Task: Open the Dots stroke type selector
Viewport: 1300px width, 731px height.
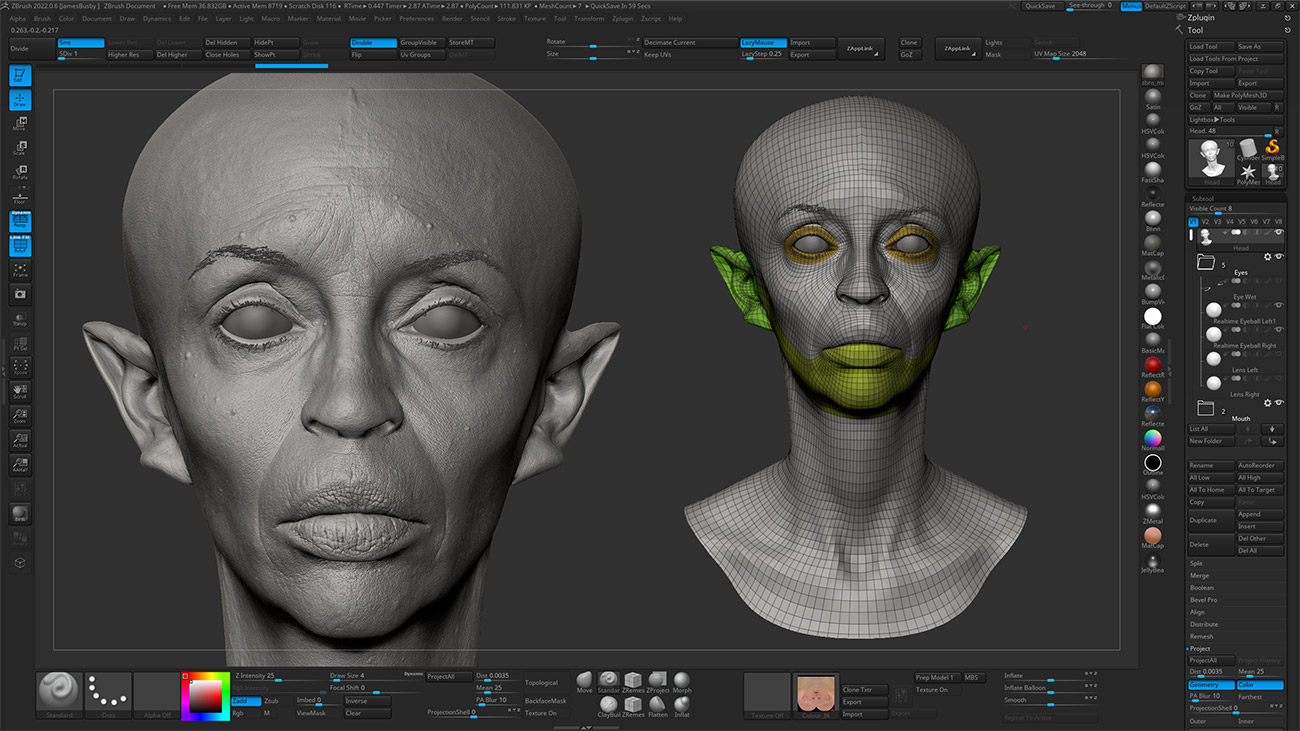Action: [x=108, y=695]
